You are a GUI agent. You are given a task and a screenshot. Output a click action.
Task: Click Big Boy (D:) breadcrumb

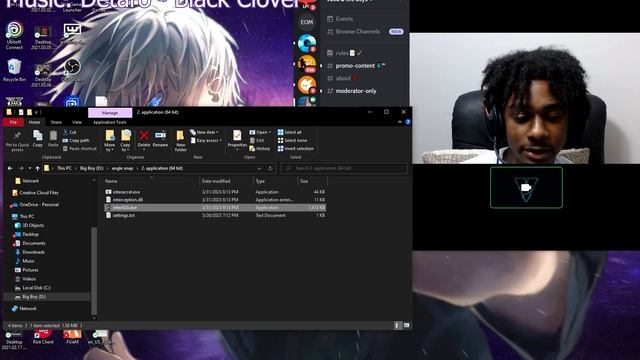click(x=91, y=168)
